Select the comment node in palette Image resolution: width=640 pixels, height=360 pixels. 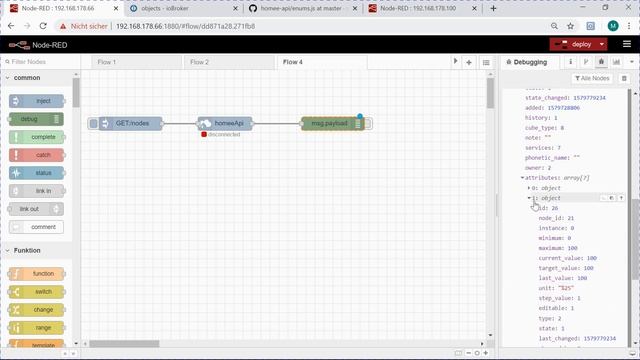coord(37,227)
